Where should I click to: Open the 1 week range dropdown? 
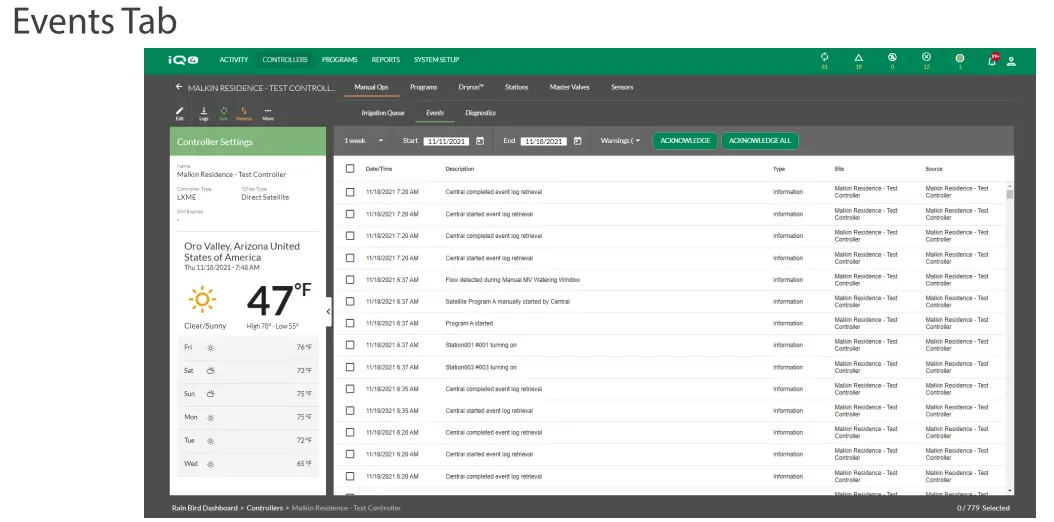tap(364, 141)
